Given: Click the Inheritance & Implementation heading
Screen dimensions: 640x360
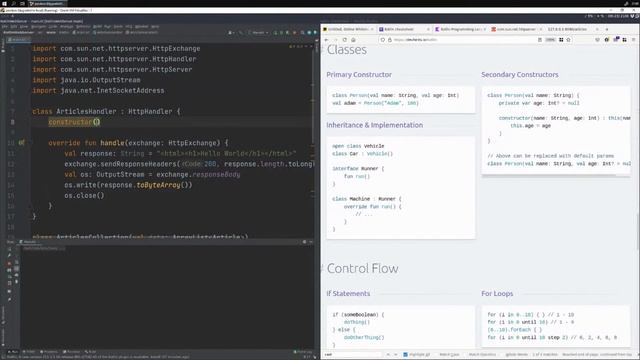Looking at the screenshot, I should pyautogui.click(x=374, y=125).
